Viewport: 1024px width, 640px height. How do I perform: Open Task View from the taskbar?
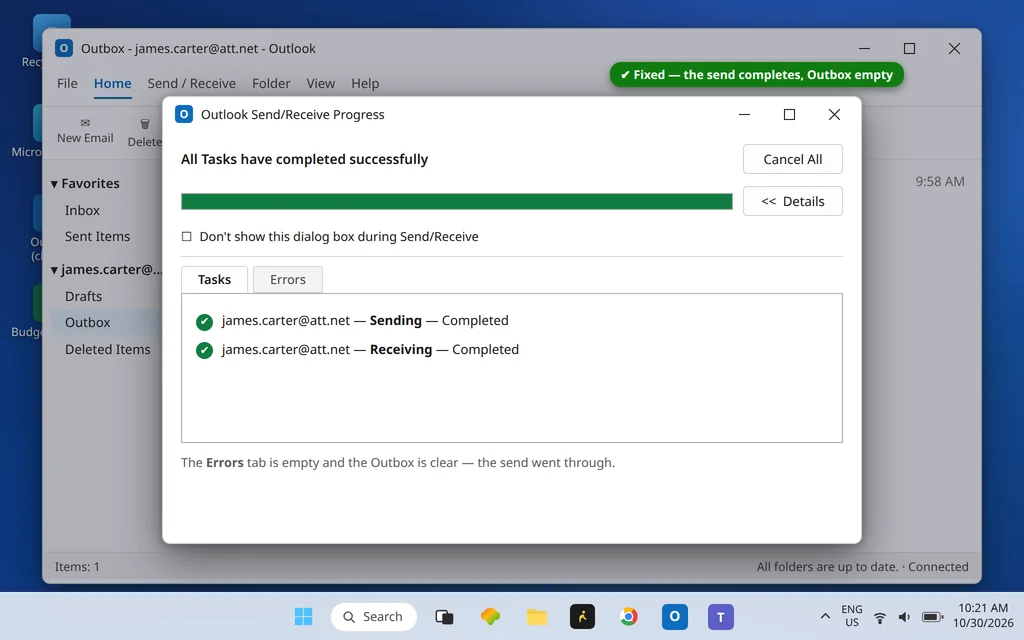pos(444,616)
